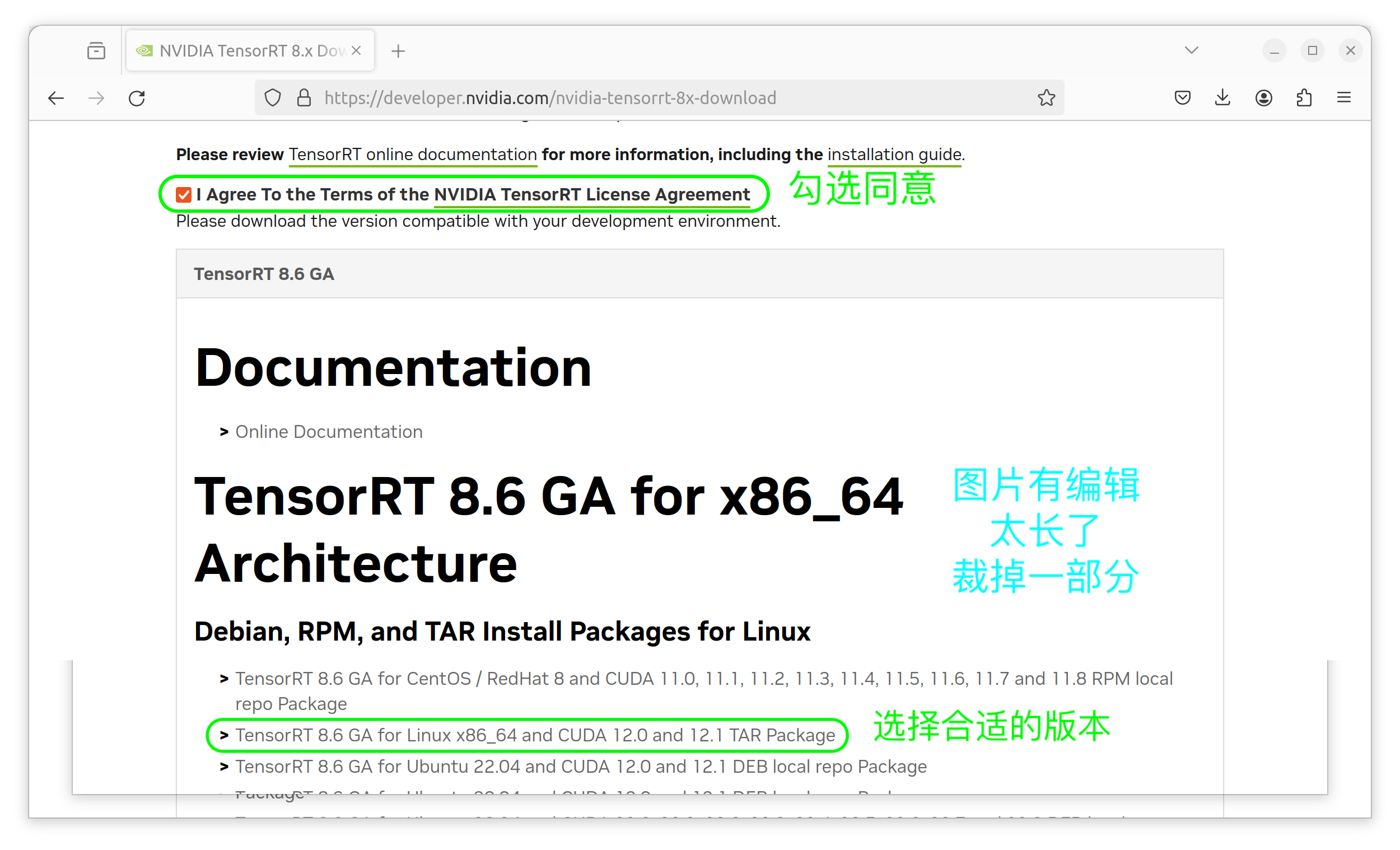Download Ubuntu 22.04 CUDA 12.0 and 12.1 DEB local repo package
This screenshot has height=850, width=1400.
point(581,767)
